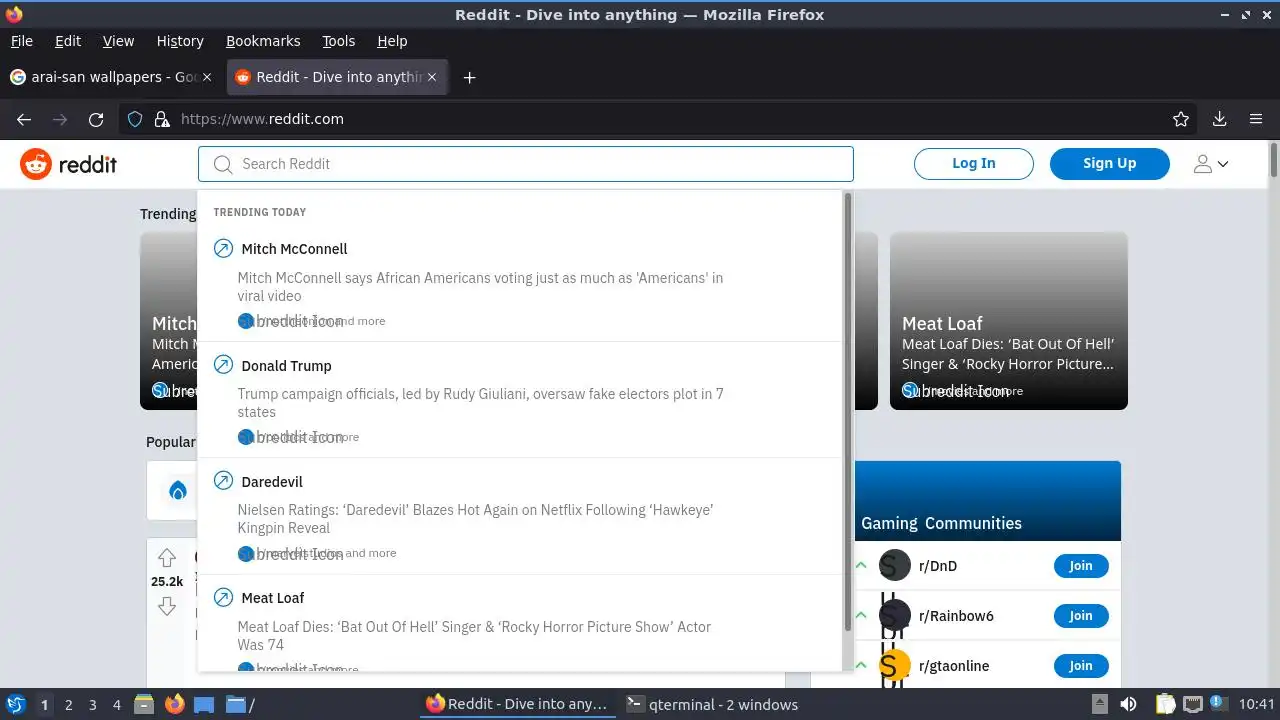This screenshot has width=1280, height=720.
Task: Click the Reddit logo icon
Action: [36, 164]
